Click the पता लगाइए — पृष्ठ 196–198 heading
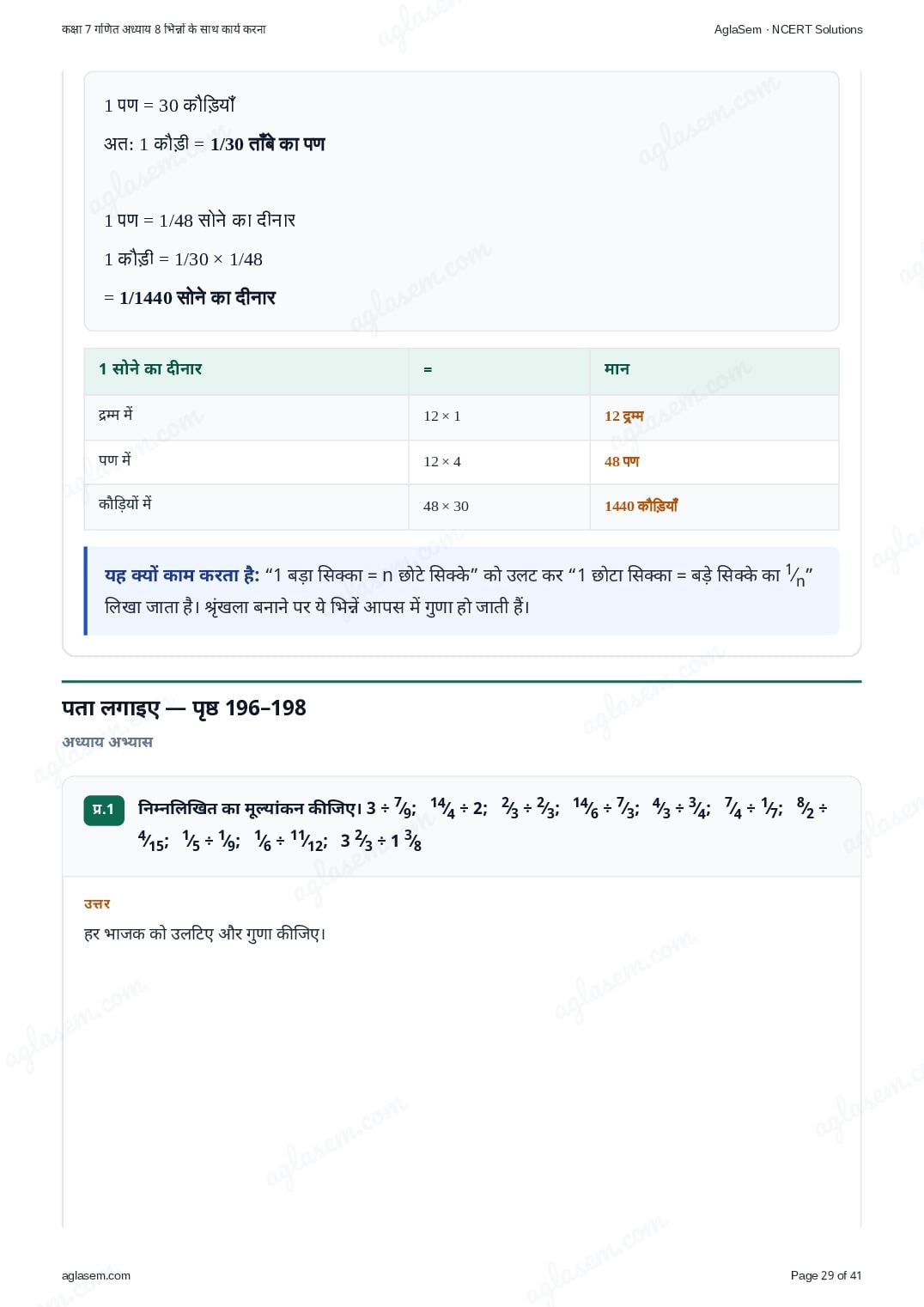Screen dimensions: 924x1307 point(184,708)
